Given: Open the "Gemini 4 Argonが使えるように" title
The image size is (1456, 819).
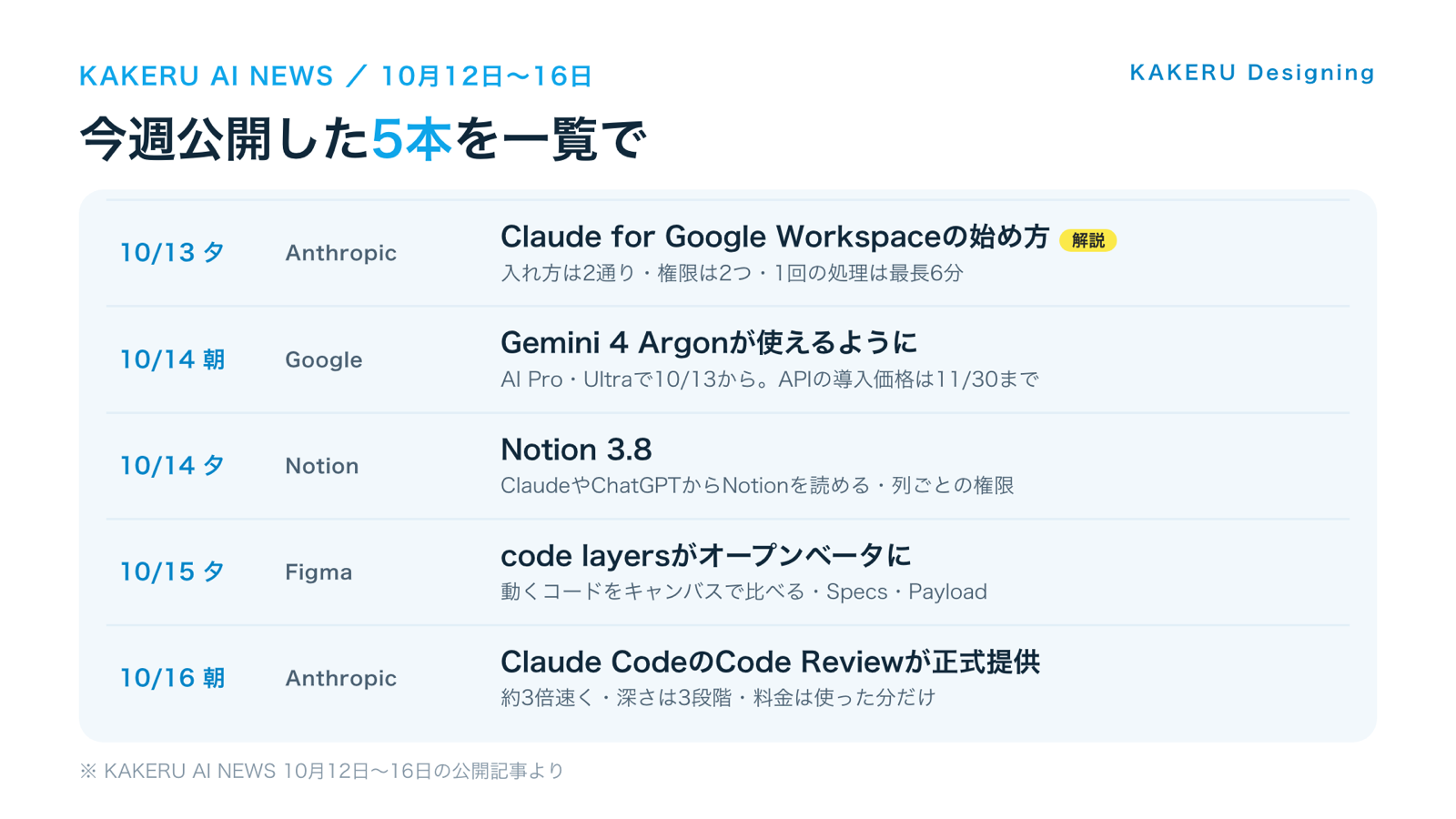Looking at the screenshot, I should point(709,343).
